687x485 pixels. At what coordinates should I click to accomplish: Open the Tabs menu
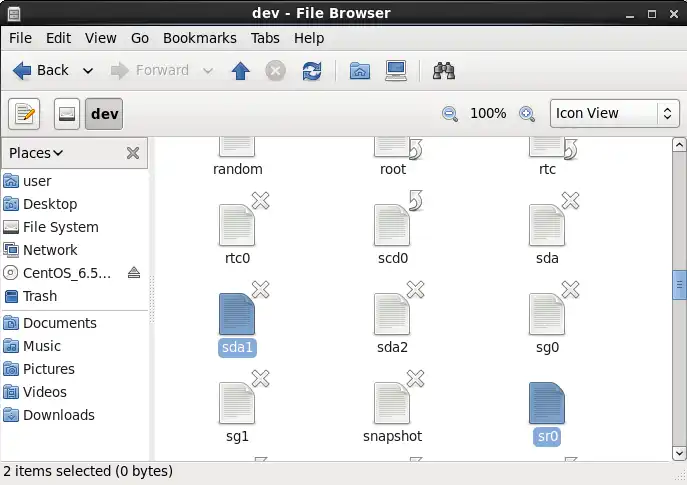(x=265, y=38)
